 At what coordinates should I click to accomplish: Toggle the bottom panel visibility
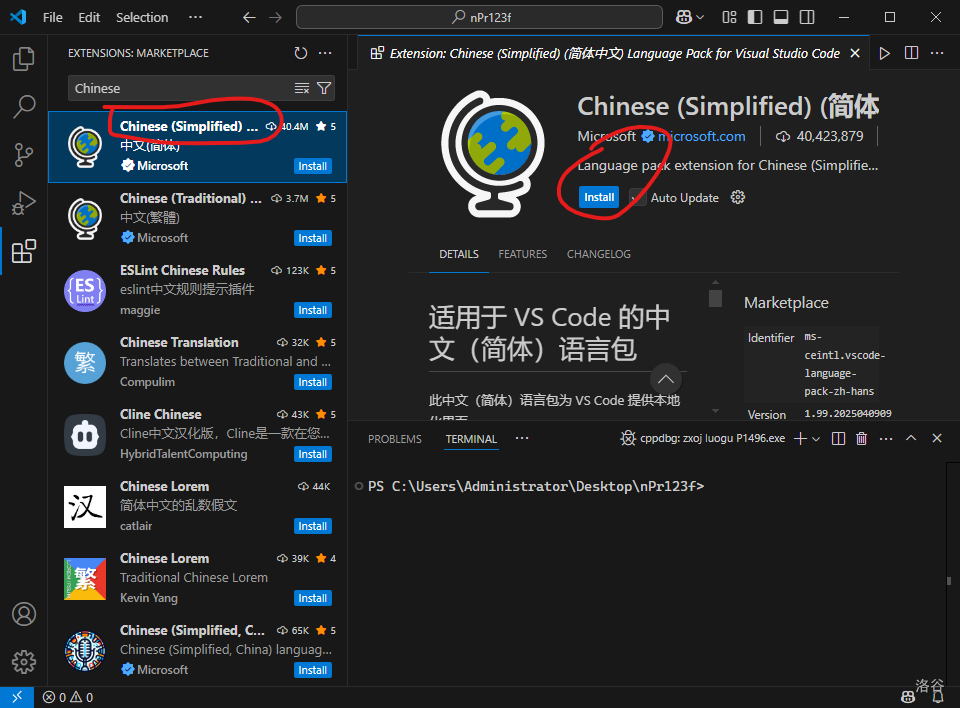click(x=780, y=17)
